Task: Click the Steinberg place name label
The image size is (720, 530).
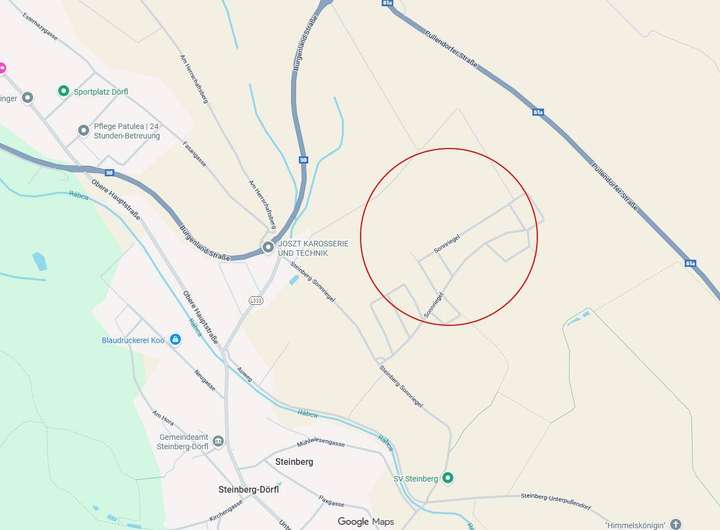Action: pyautogui.click(x=294, y=462)
